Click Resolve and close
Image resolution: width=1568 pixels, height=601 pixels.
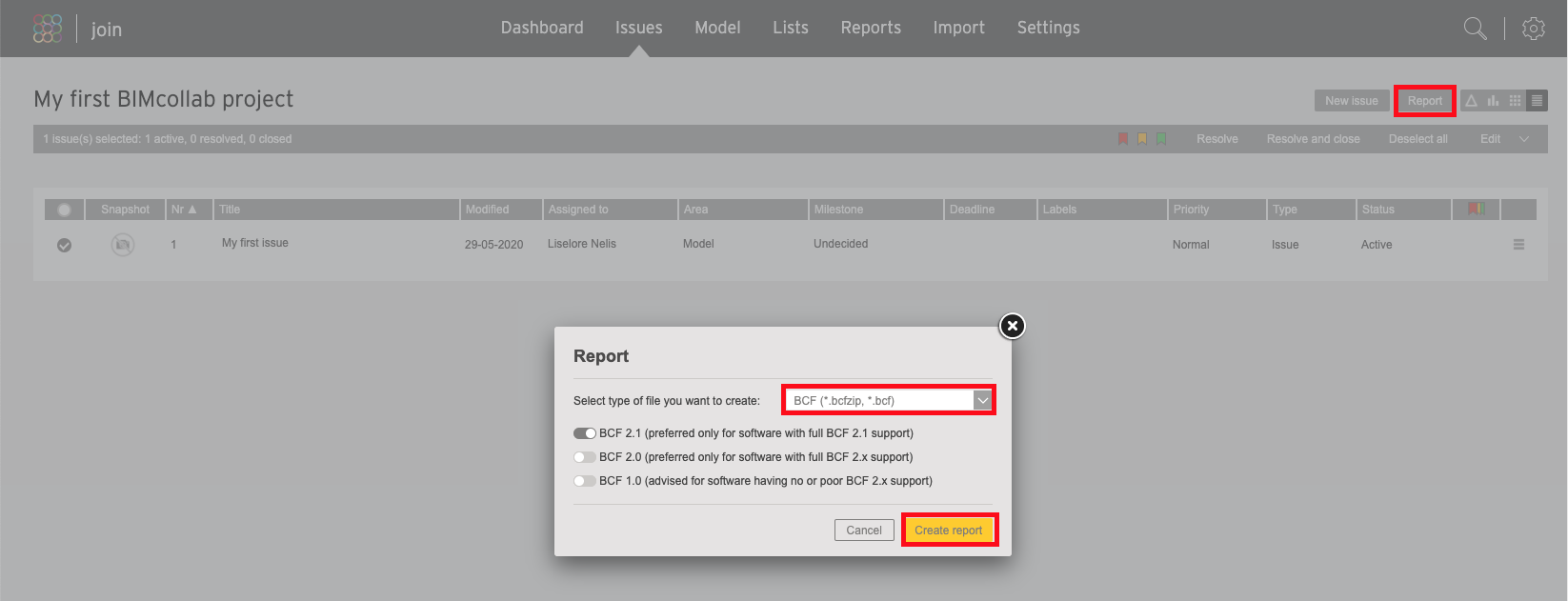tap(1314, 139)
